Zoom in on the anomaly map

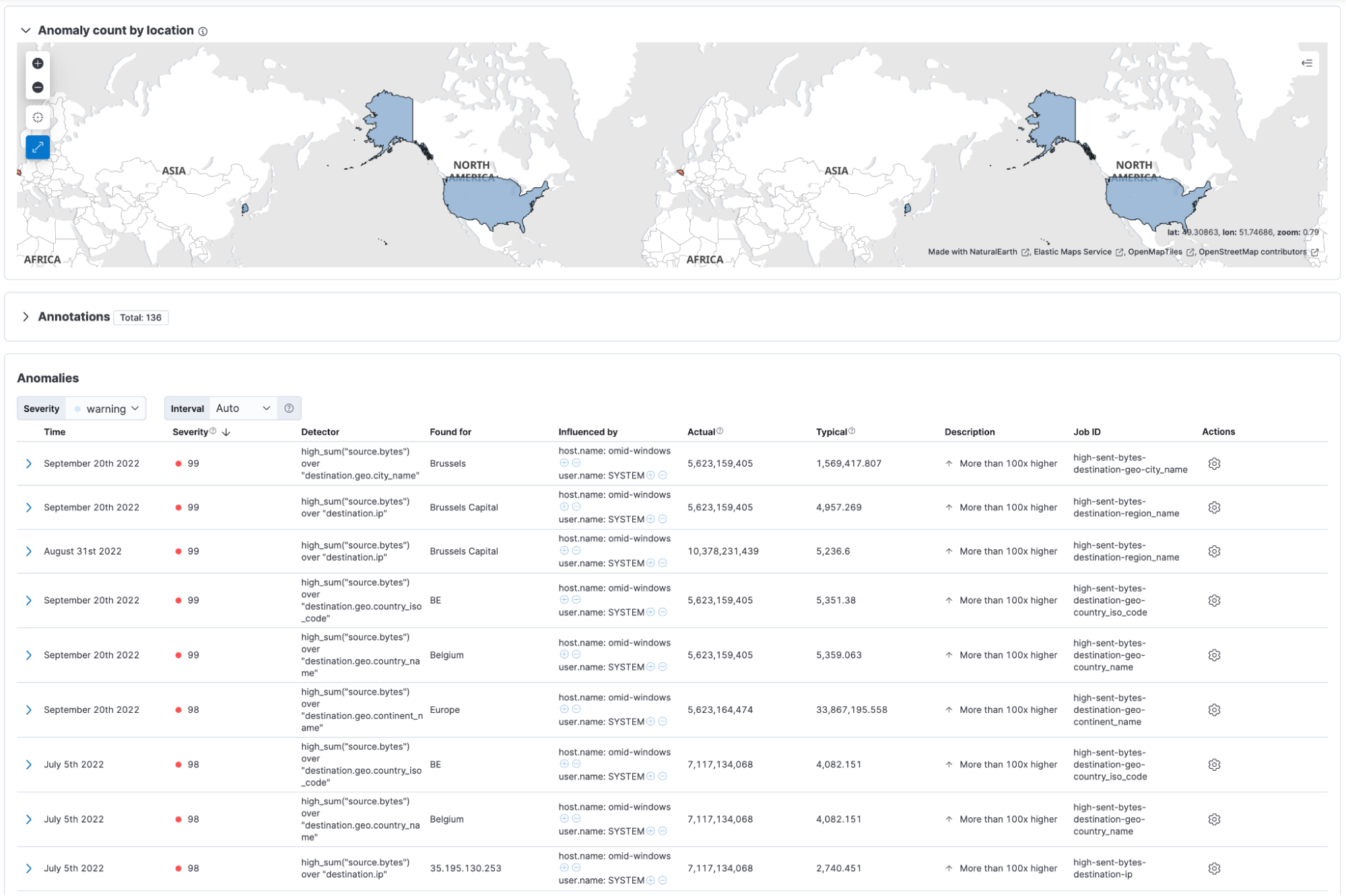[x=38, y=63]
